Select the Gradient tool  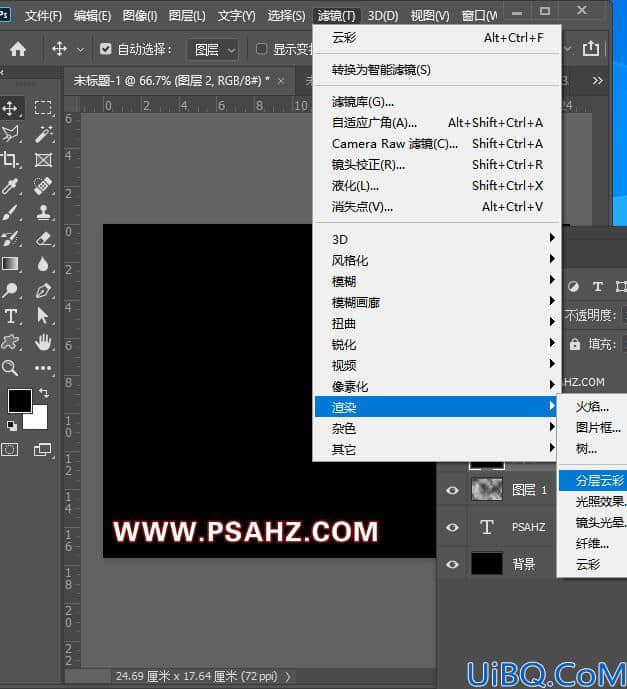(10, 264)
